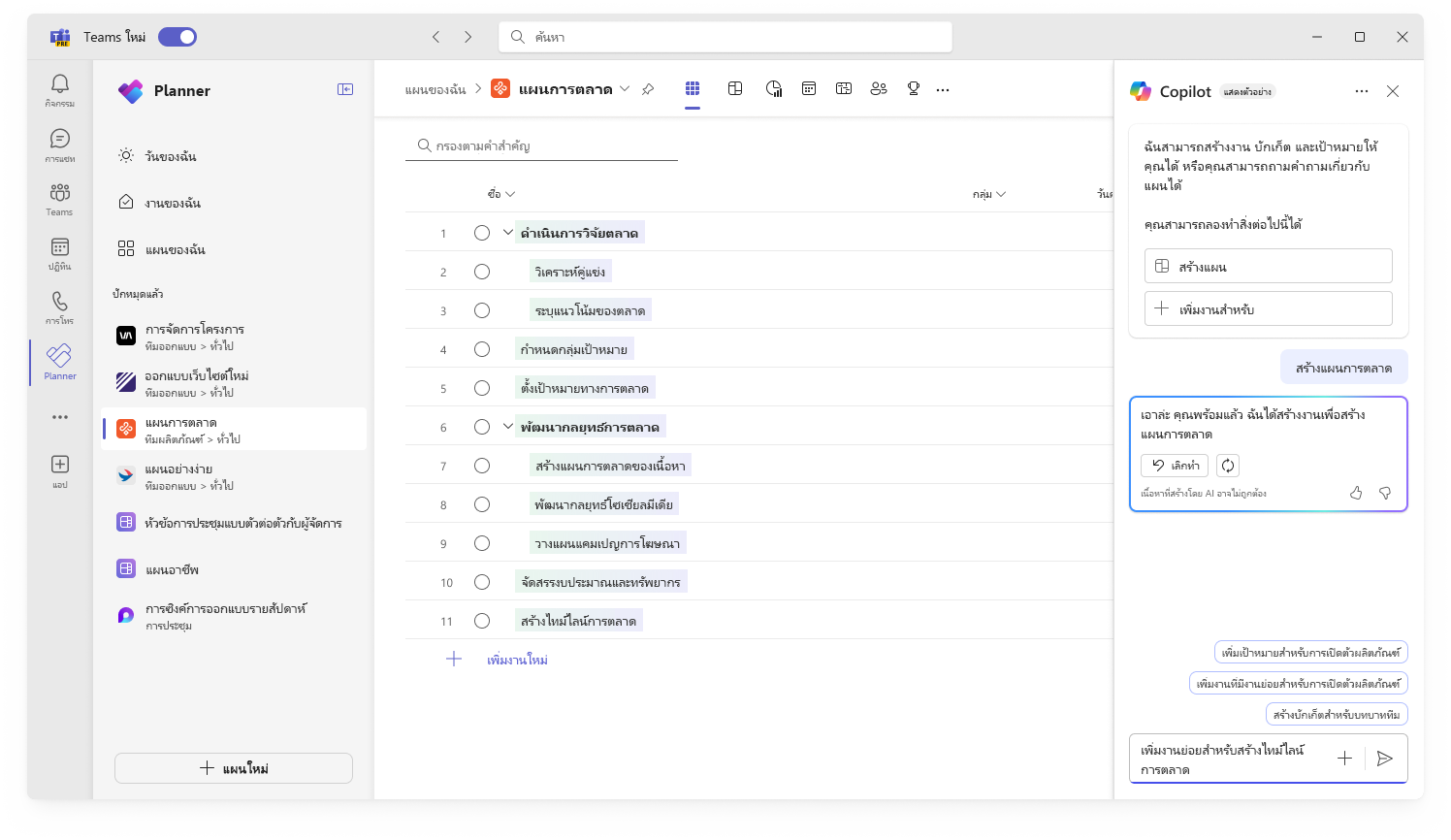Image resolution: width=1451 pixels, height=840 pixels.
Task: Collapse the พัฒนากลยุทธ์การตลาด task group
Action: tap(507, 427)
